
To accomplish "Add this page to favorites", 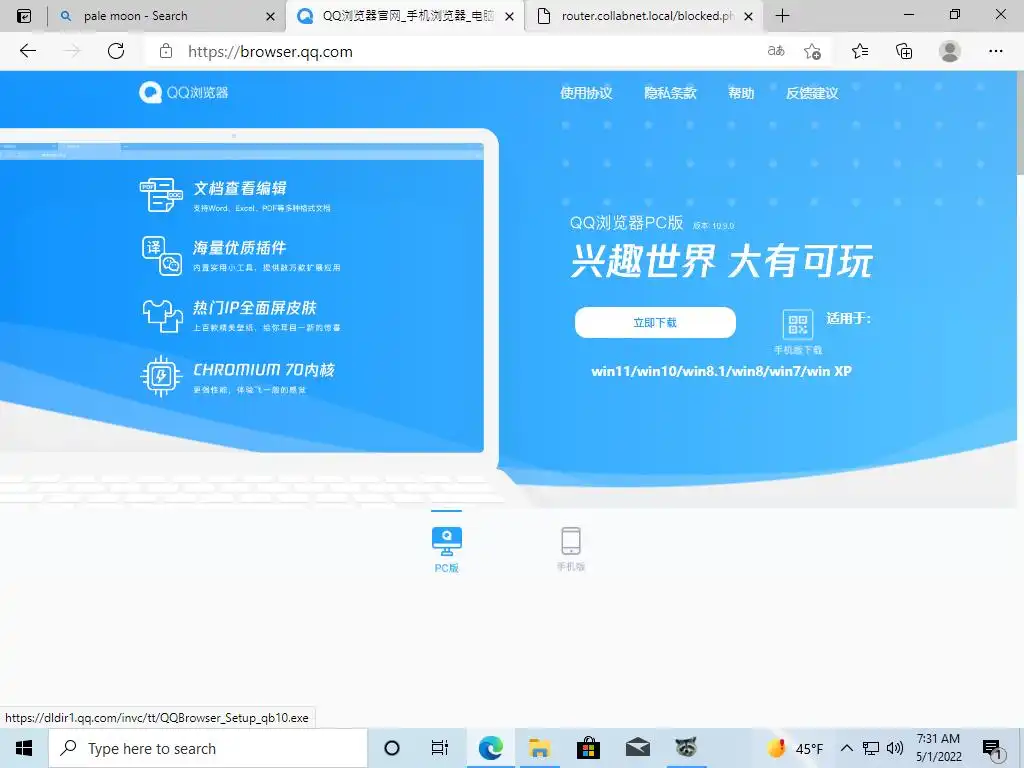I will 812,51.
